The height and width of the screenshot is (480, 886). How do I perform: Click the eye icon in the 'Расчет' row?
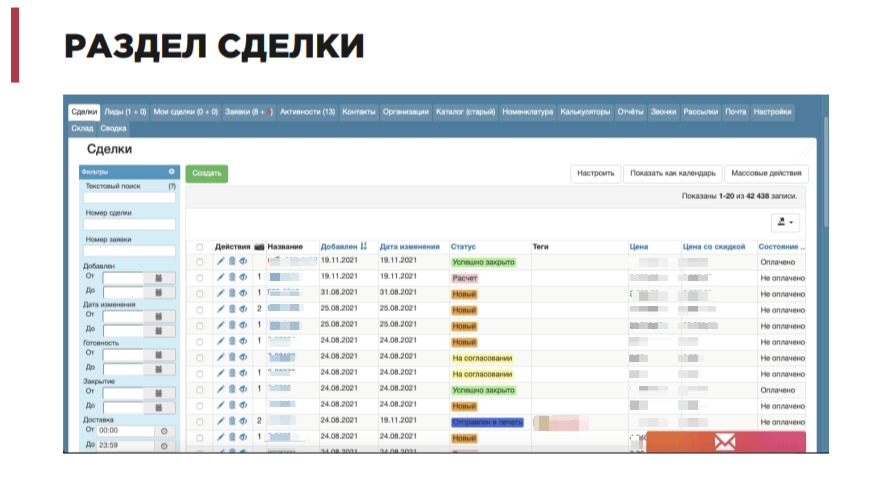point(243,277)
